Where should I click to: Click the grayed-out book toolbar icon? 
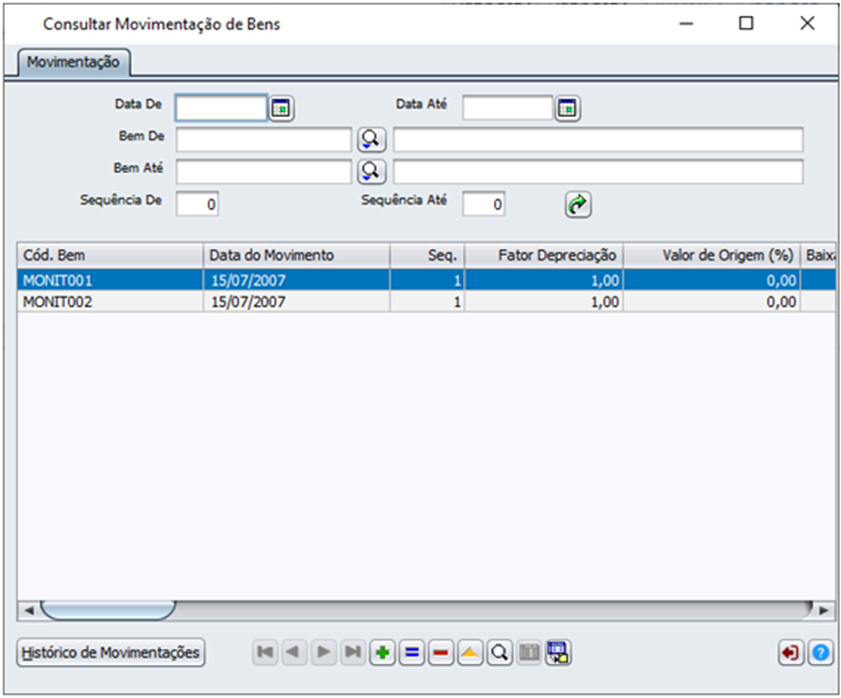coord(529,652)
